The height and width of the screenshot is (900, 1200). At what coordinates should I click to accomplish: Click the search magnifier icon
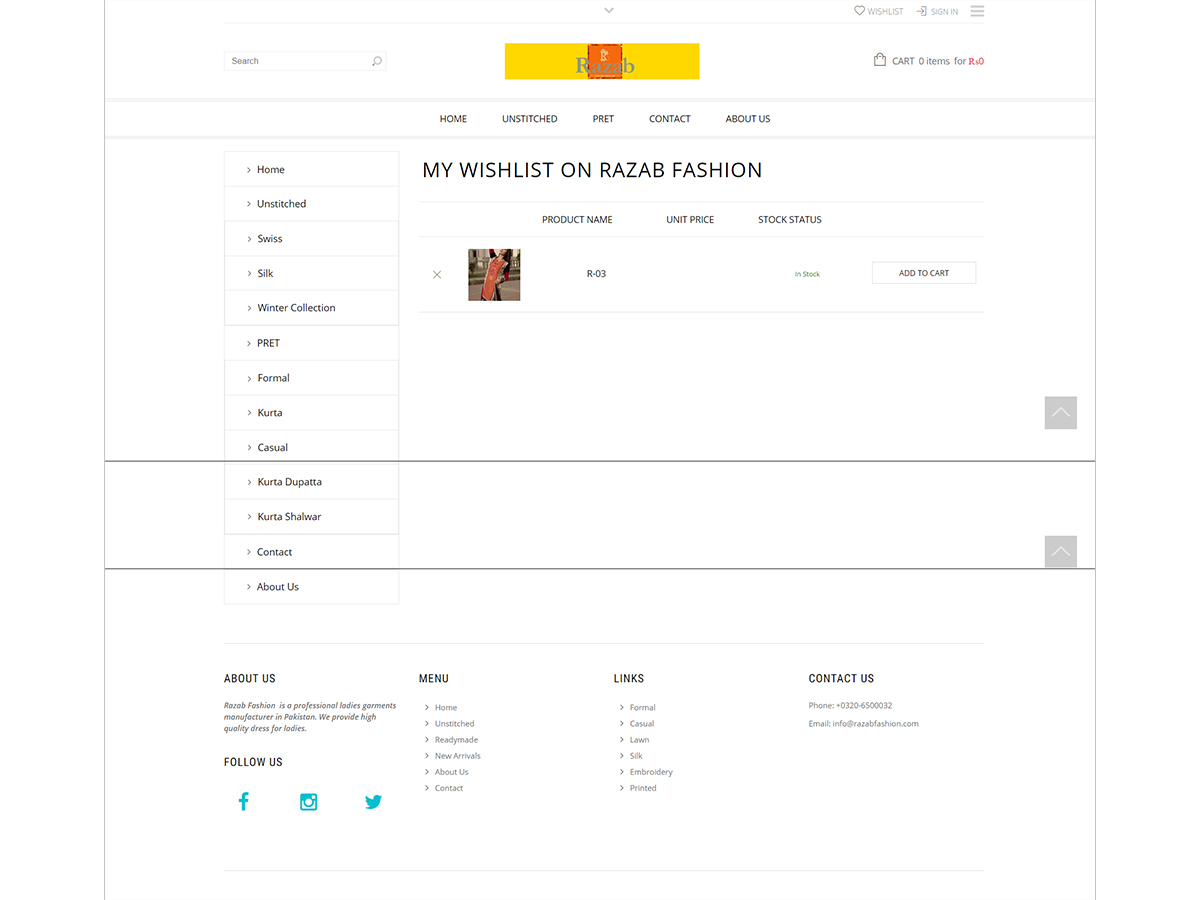pos(377,61)
